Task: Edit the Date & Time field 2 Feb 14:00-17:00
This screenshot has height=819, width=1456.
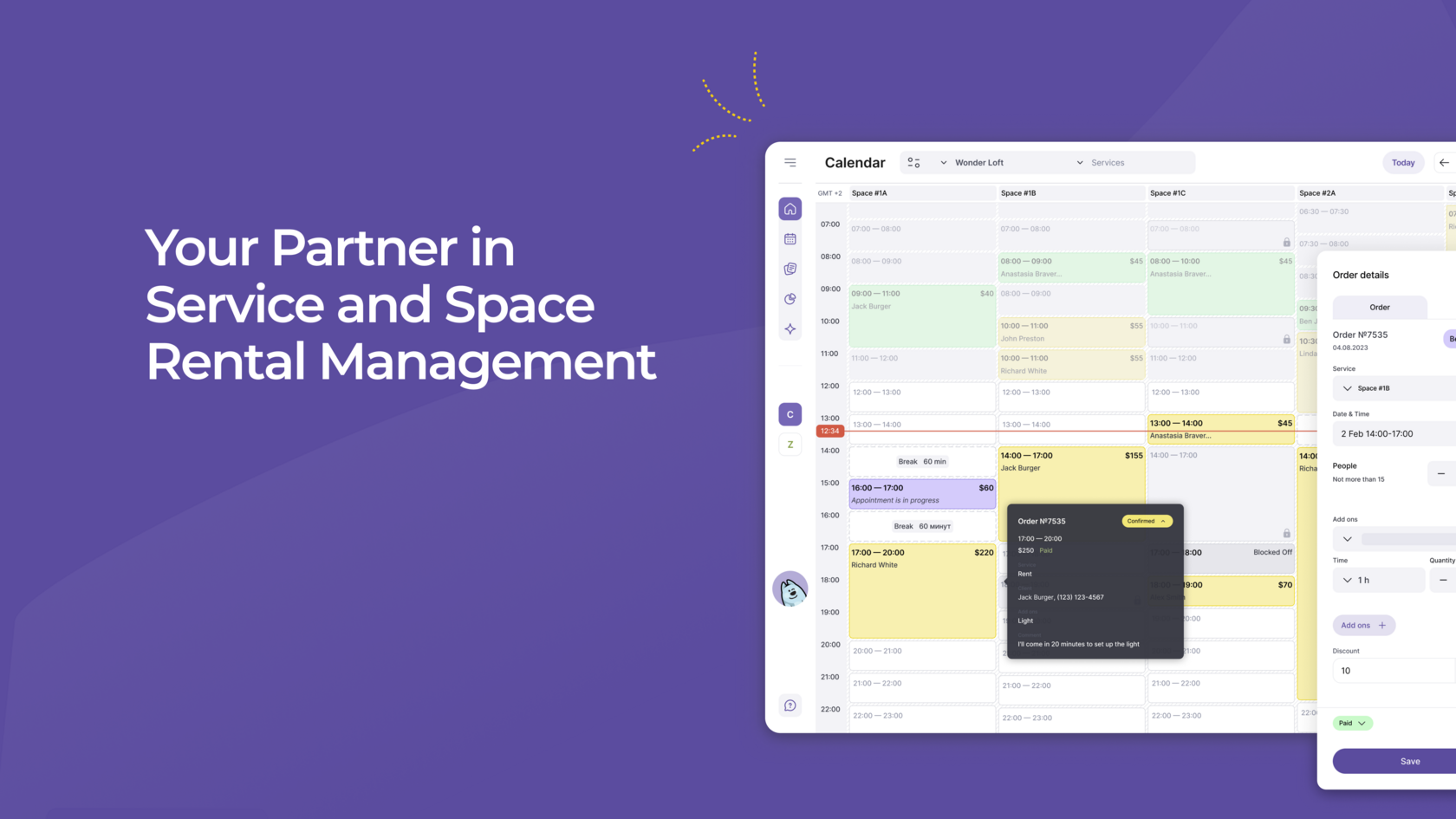Action: point(1394,433)
